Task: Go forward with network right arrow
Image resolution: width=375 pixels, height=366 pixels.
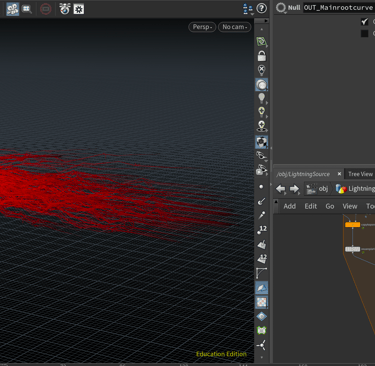Action: tap(294, 189)
